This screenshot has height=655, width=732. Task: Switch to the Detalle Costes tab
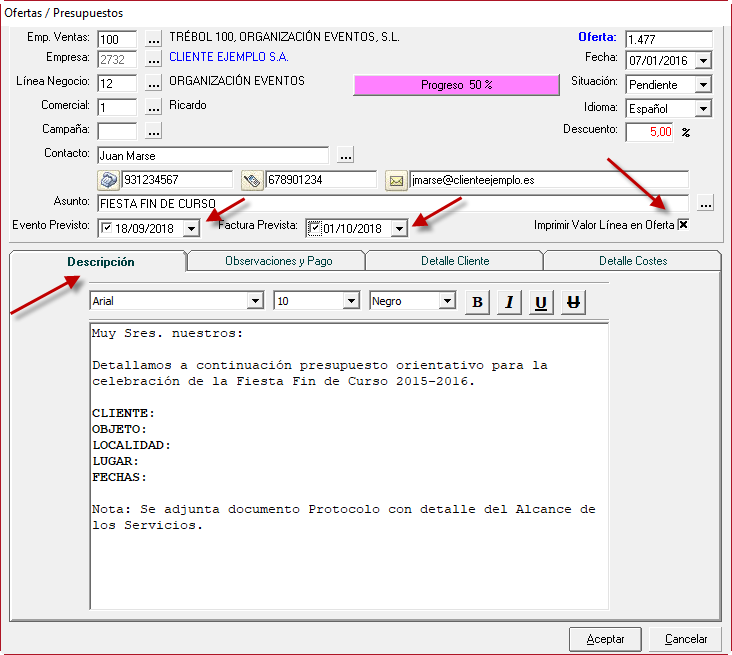click(x=633, y=261)
